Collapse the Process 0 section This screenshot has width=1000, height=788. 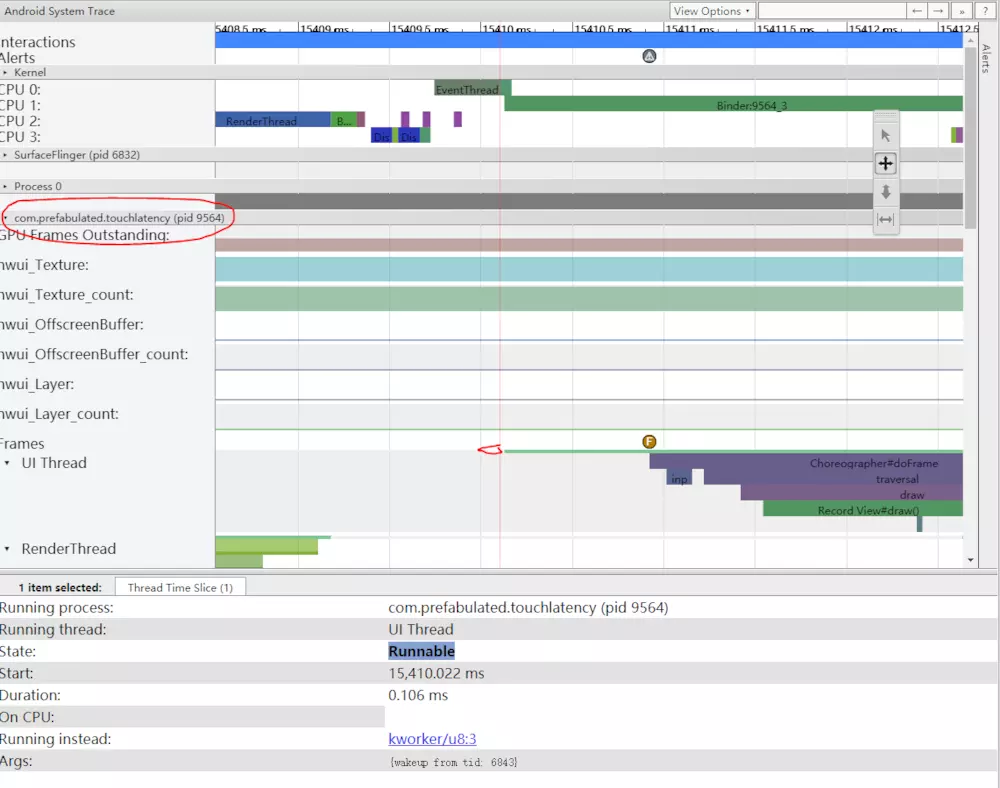pyautogui.click(x=5, y=187)
